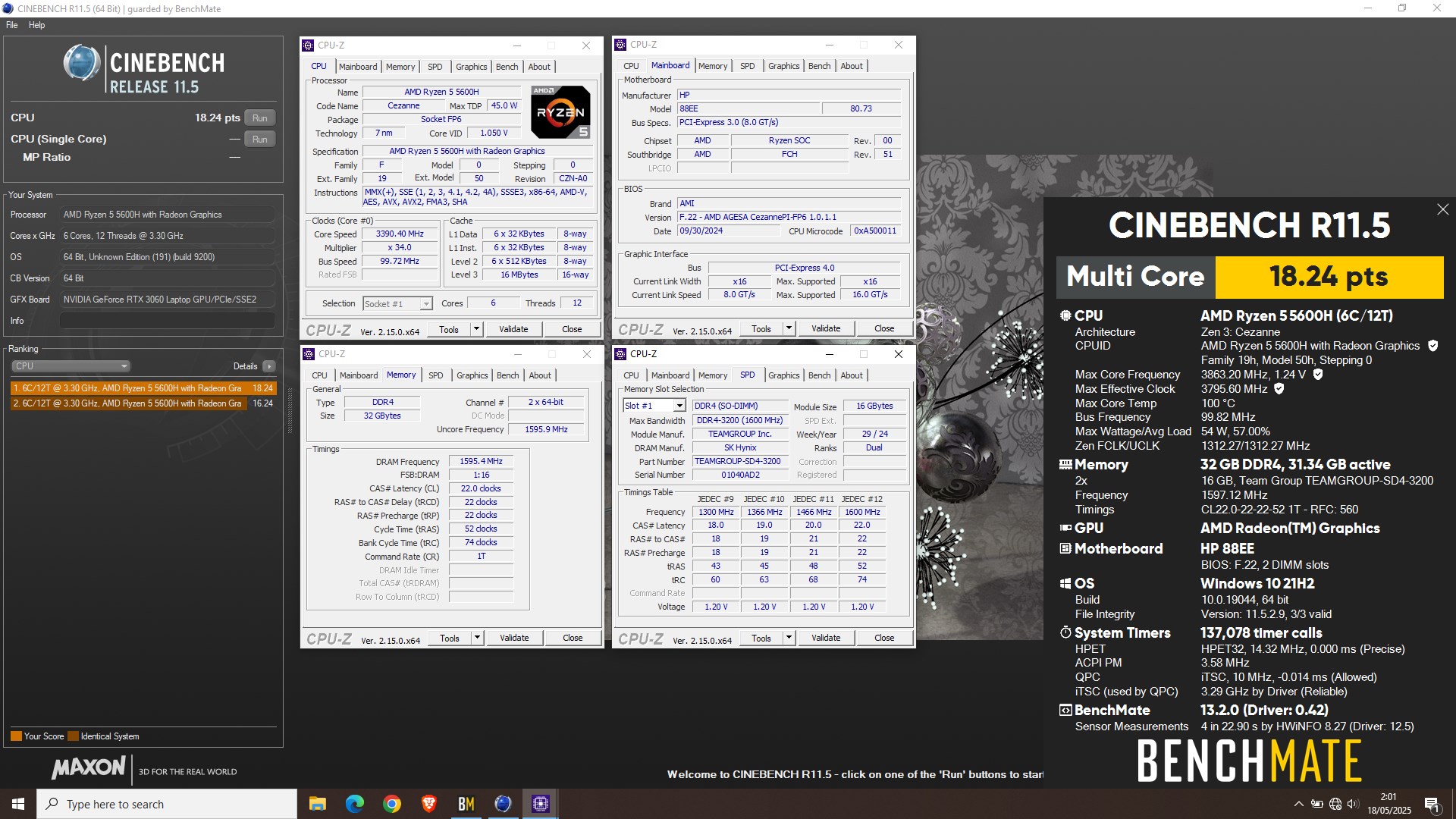Open the network tray icon
This screenshot has height=819, width=1456.
[x=1335, y=805]
